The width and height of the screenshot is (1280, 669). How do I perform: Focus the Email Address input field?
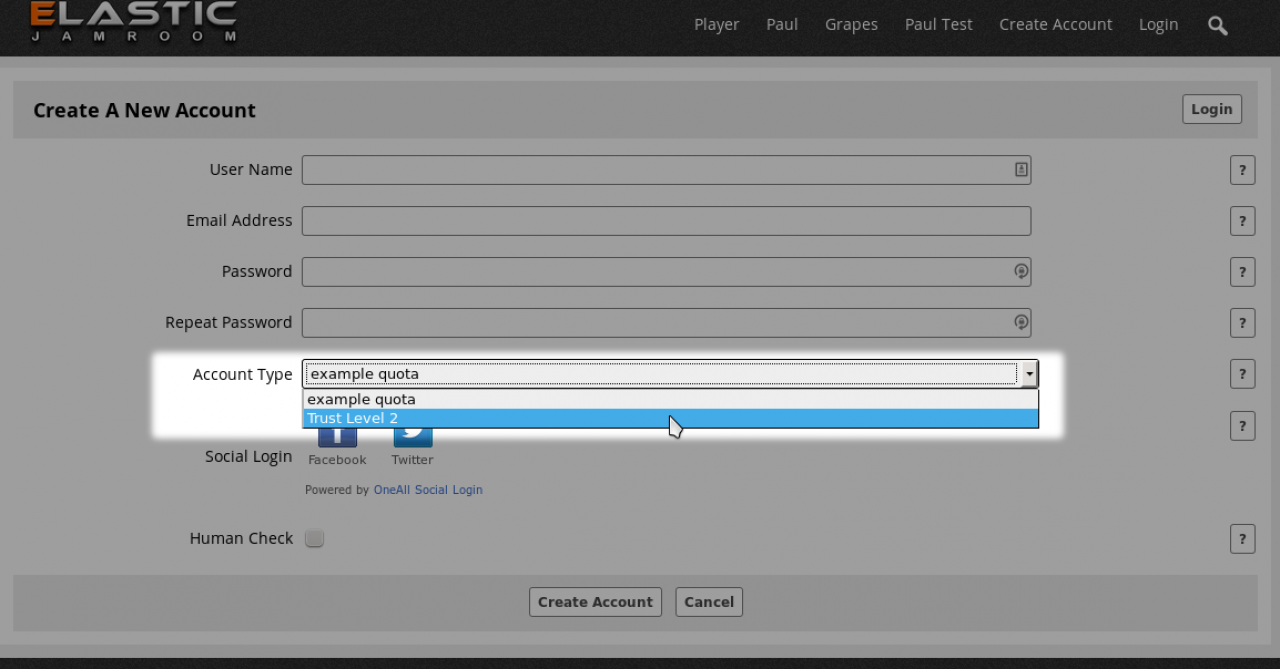(x=666, y=221)
